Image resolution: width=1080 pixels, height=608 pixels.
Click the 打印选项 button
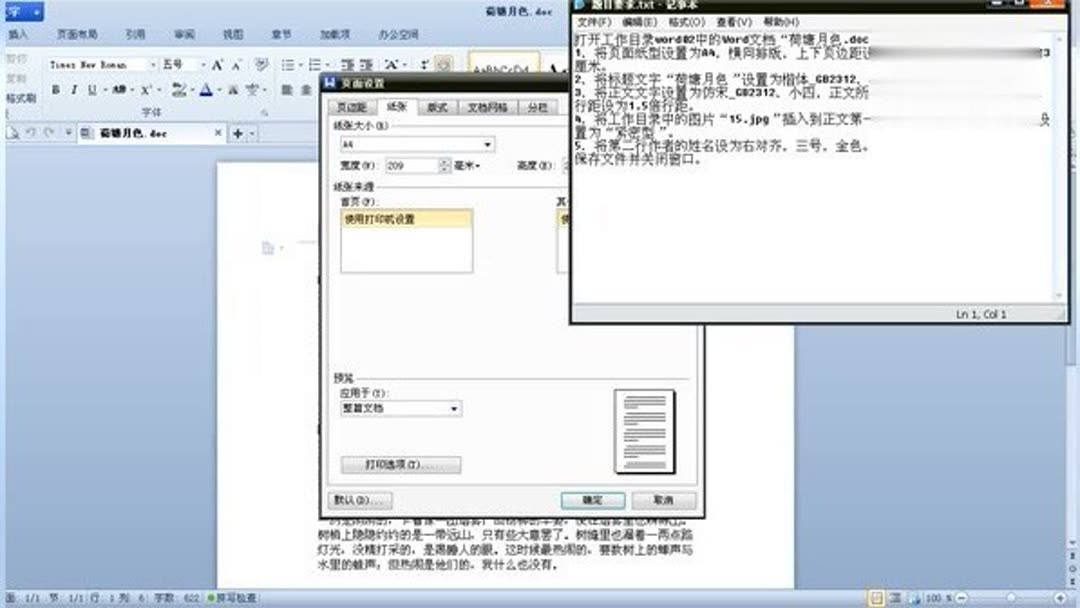(x=400, y=464)
